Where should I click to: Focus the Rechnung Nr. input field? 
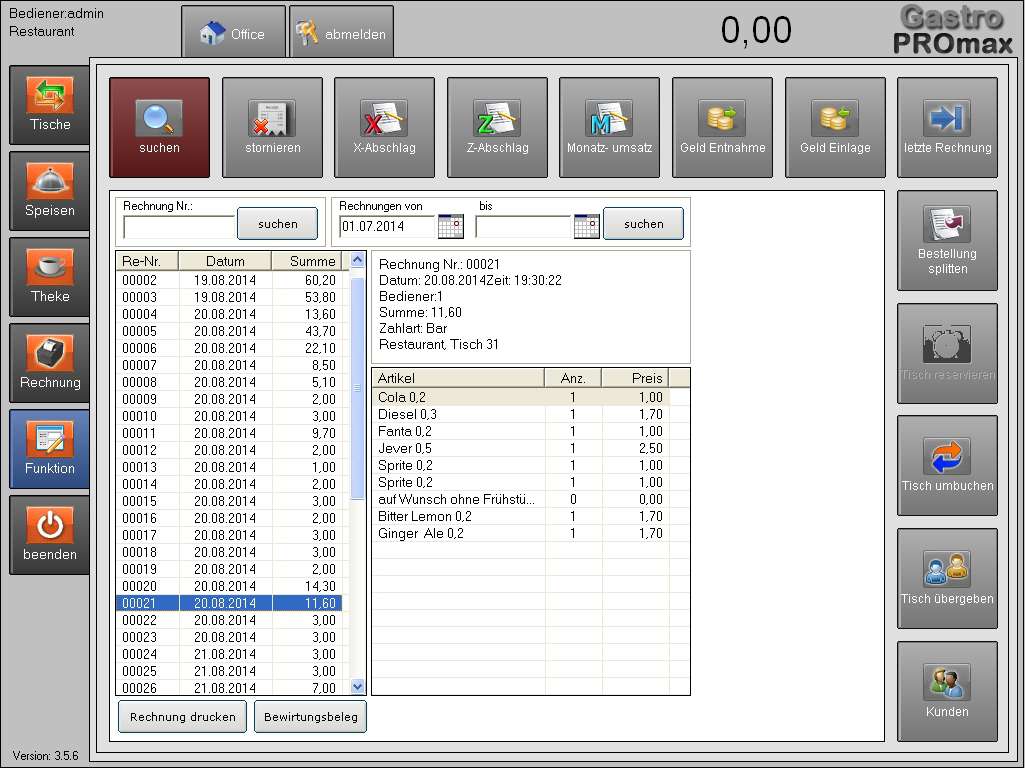tap(178, 227)
